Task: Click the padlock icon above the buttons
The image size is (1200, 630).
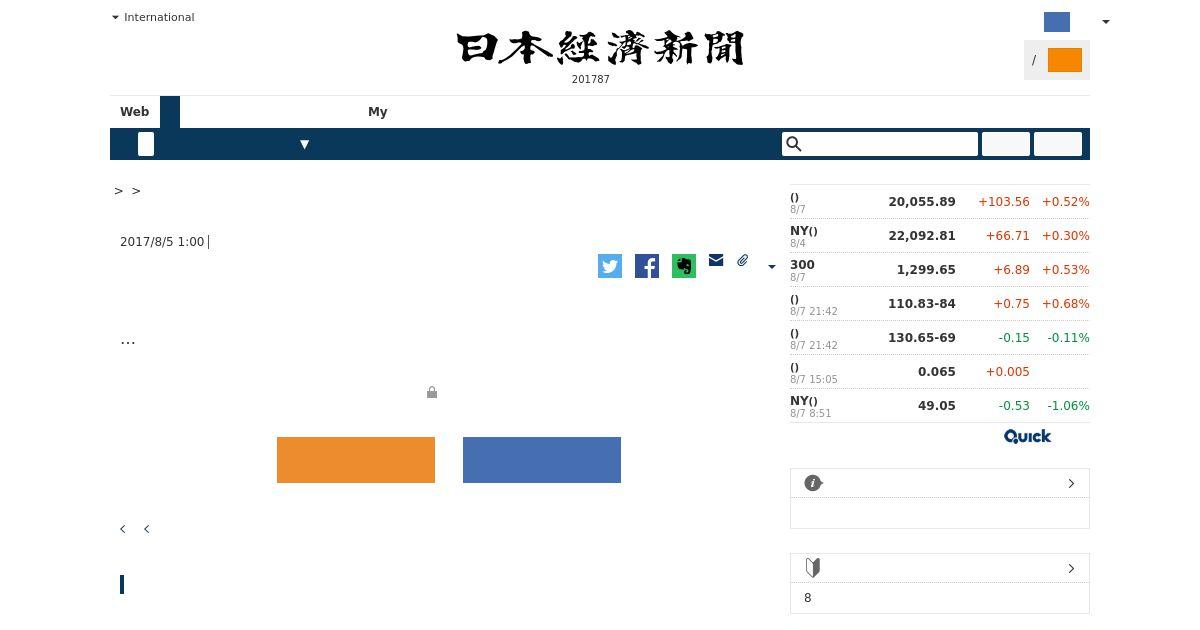Action: [x=432, y=392]
